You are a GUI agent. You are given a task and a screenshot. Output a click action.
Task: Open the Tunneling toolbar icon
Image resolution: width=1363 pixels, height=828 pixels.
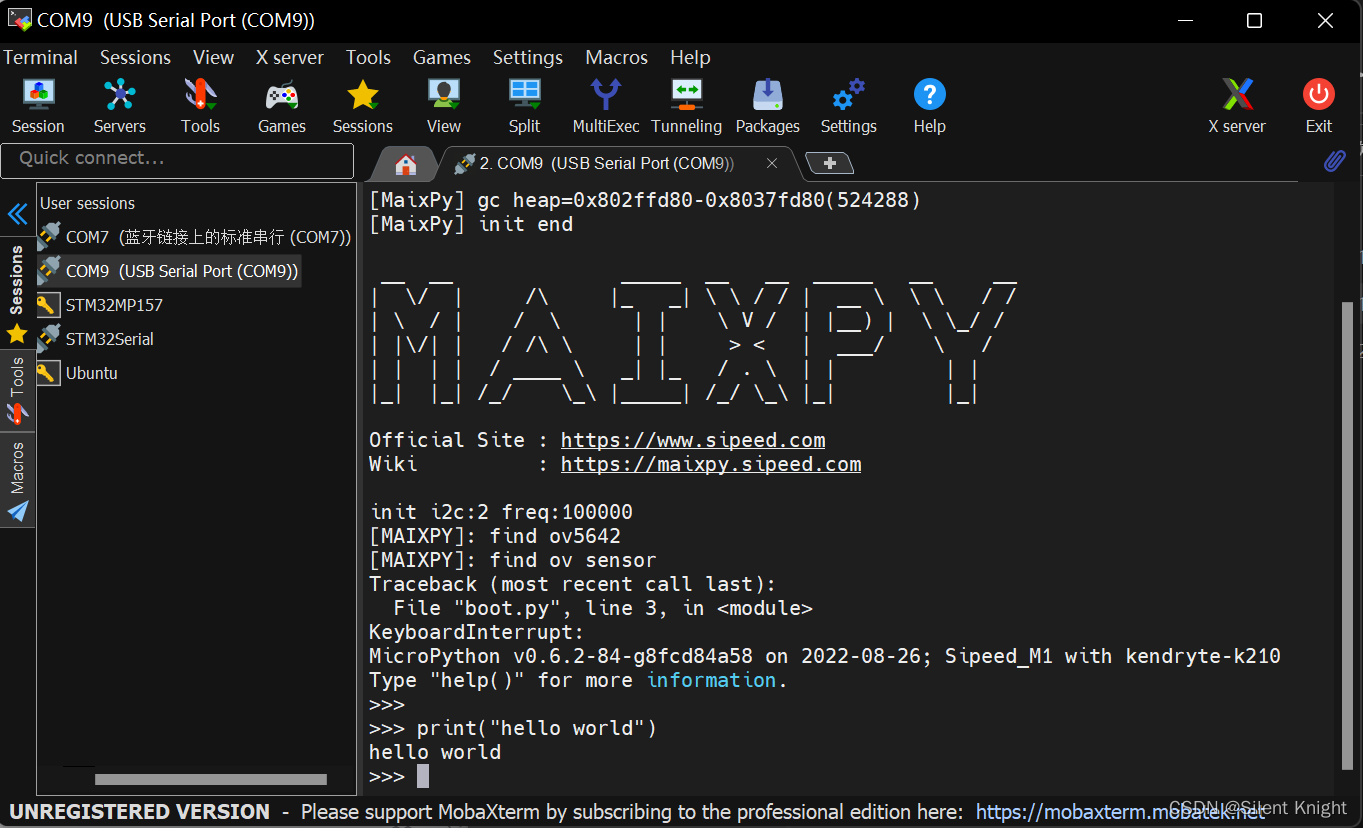click(x=686, y=106)
